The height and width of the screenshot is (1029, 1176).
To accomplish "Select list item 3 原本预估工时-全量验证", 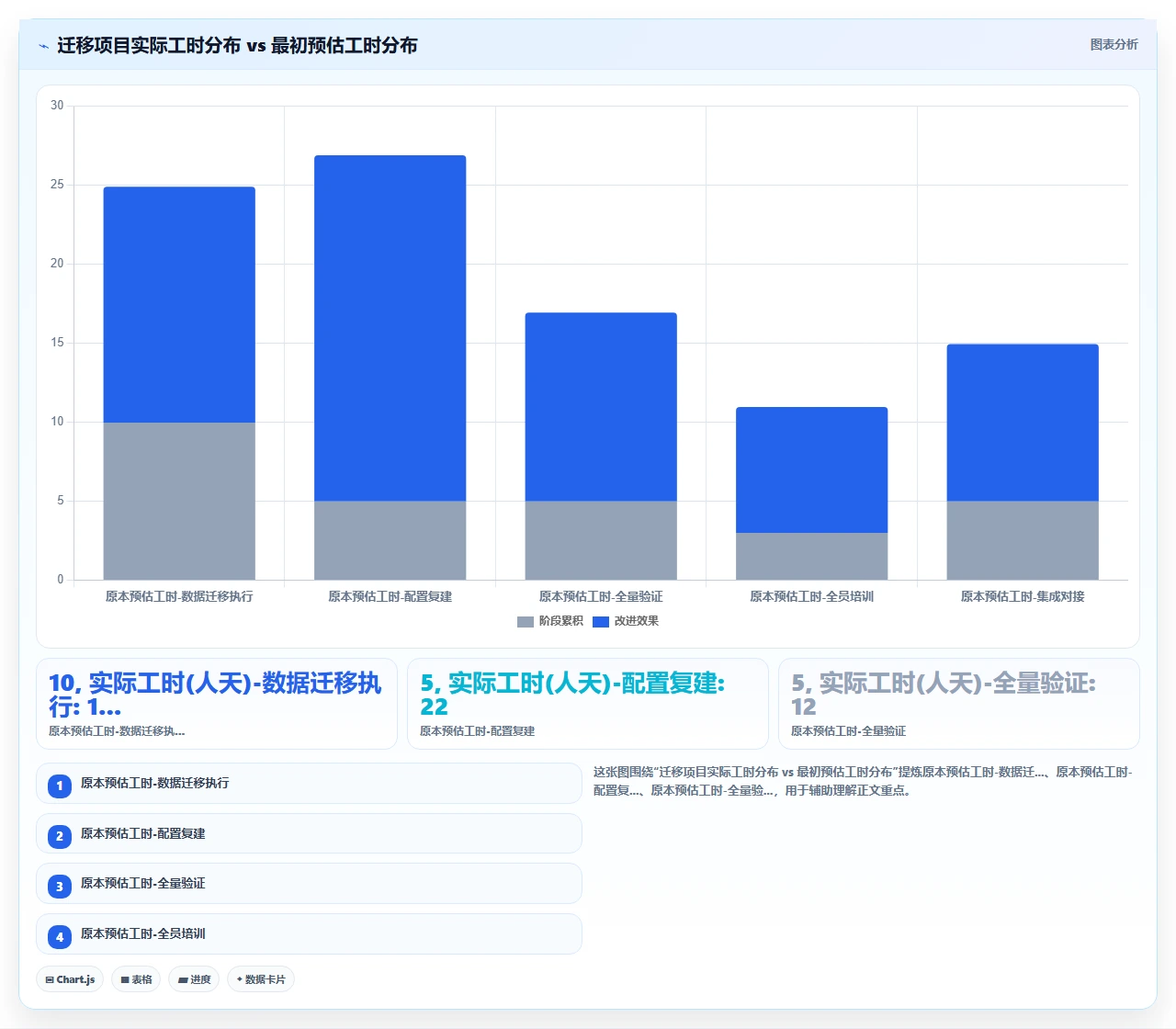I will pyautogui.click(x=309, y=884).
